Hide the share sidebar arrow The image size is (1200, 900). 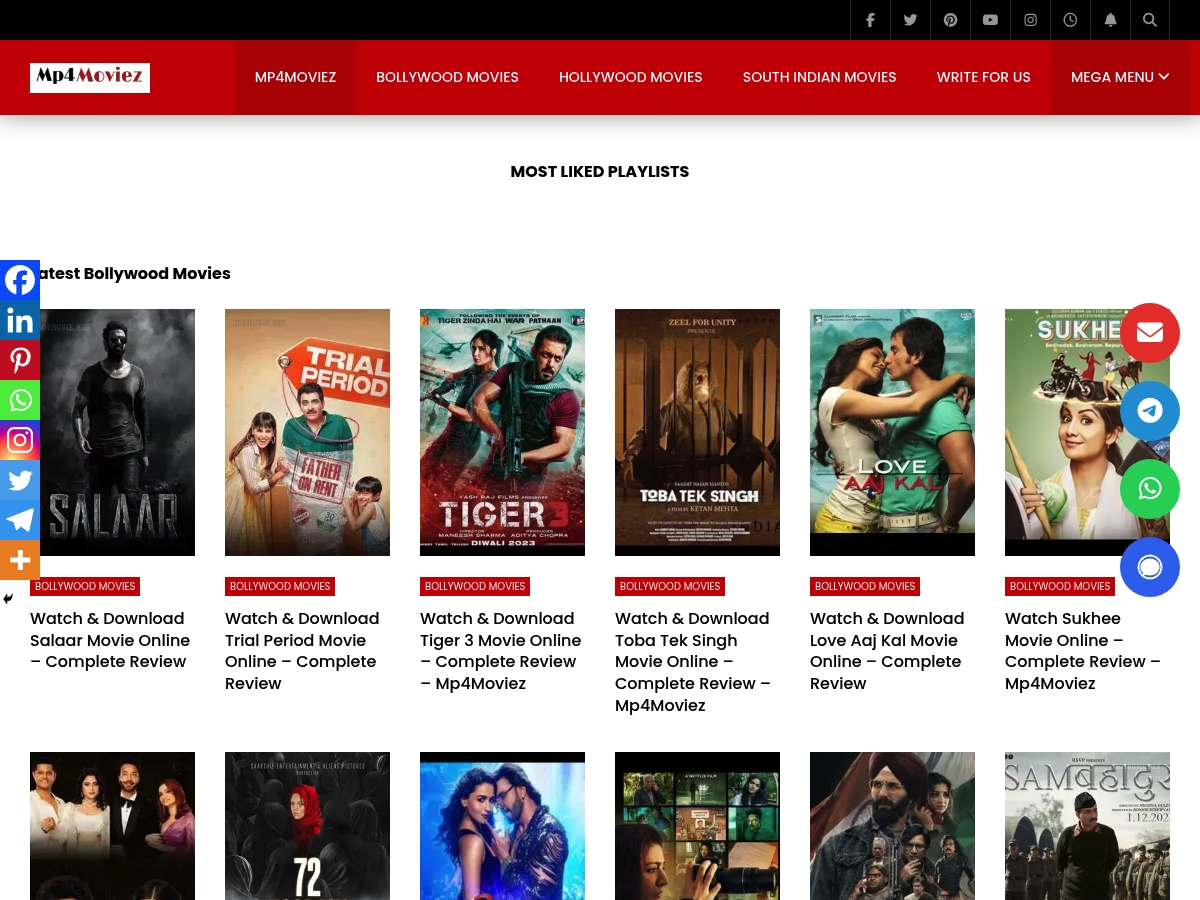(x=8, y=599)
